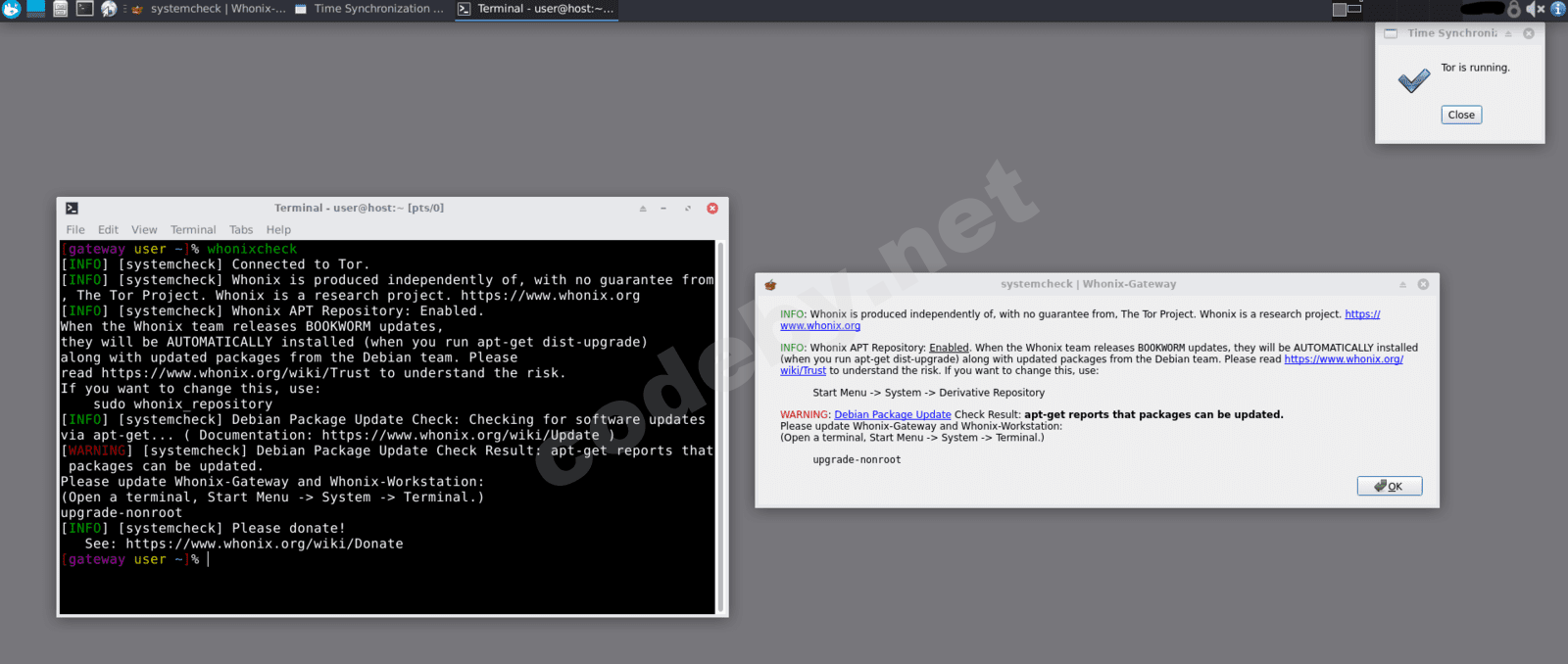Open the File menu in Terminal
The width and height of the screenshot is (1568, 664).
click(x=75, y=230)
